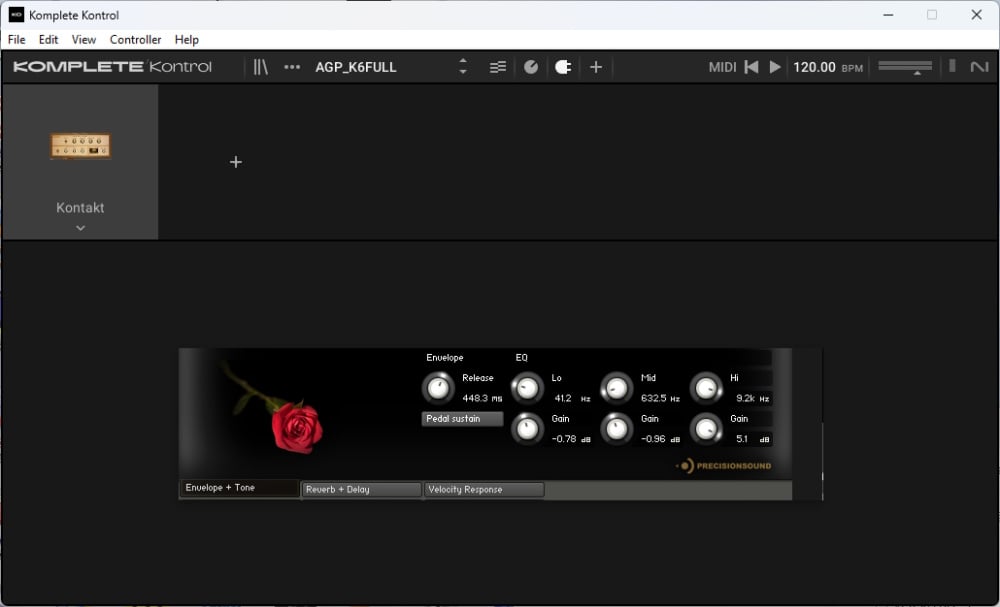Screen dimensions: 1000x607
Task: Start playback with the play button
Action: point(775,67)
